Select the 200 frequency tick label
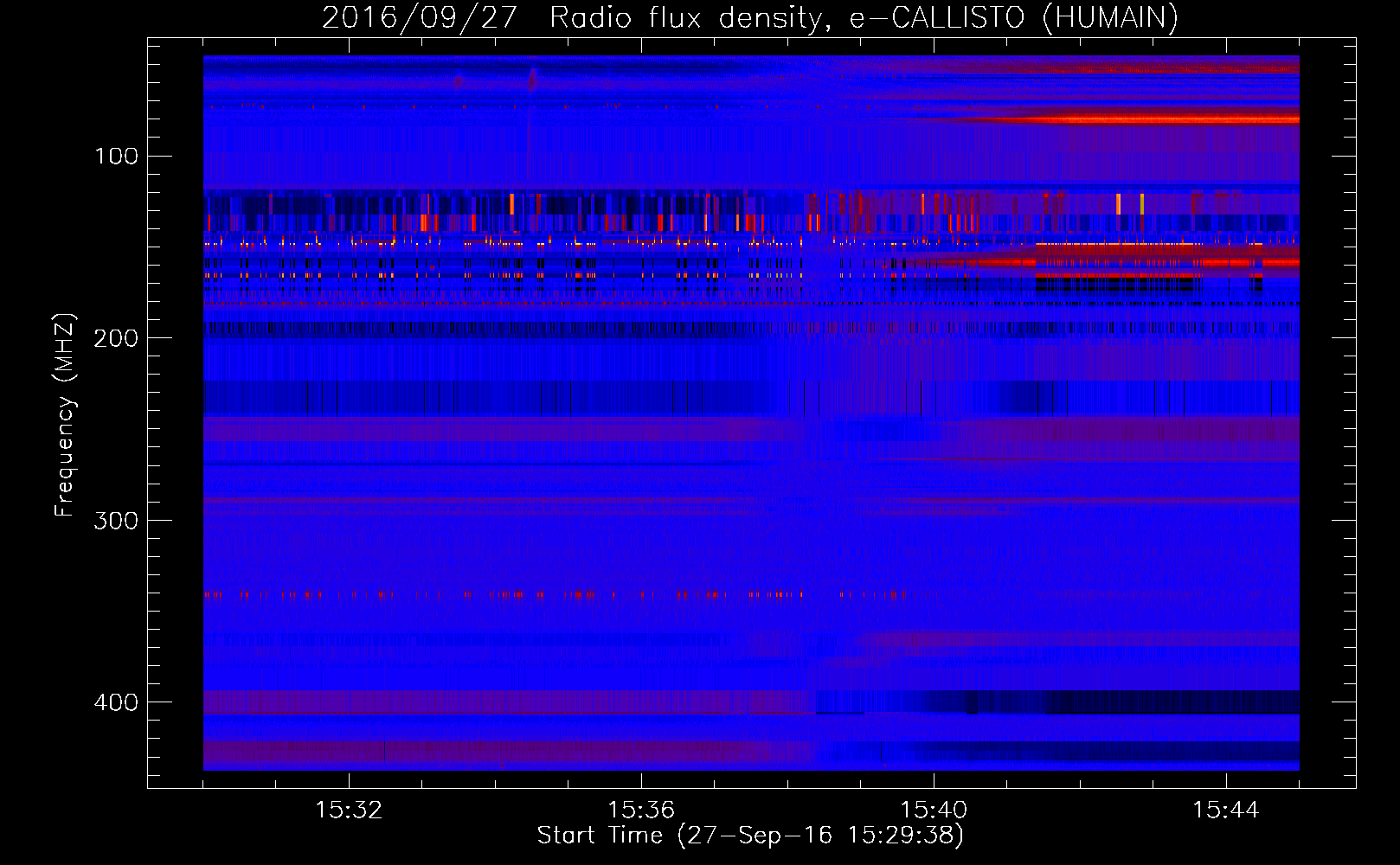1400x865 pixels. point(116,338)
